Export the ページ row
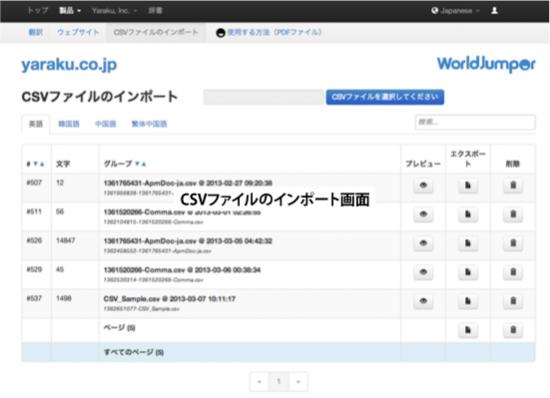The image size is (550, 398). (x=468, y=330)
